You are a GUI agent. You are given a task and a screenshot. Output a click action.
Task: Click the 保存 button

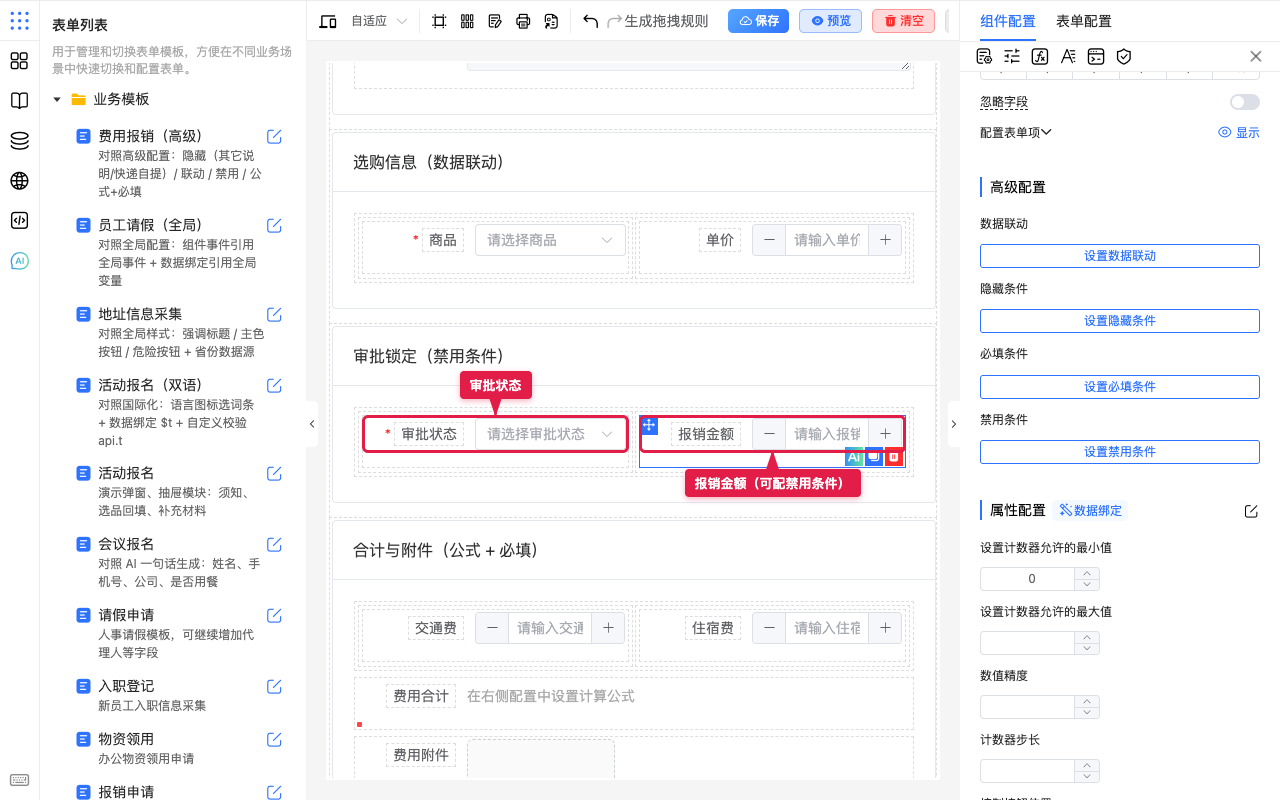tap(758, 21)
